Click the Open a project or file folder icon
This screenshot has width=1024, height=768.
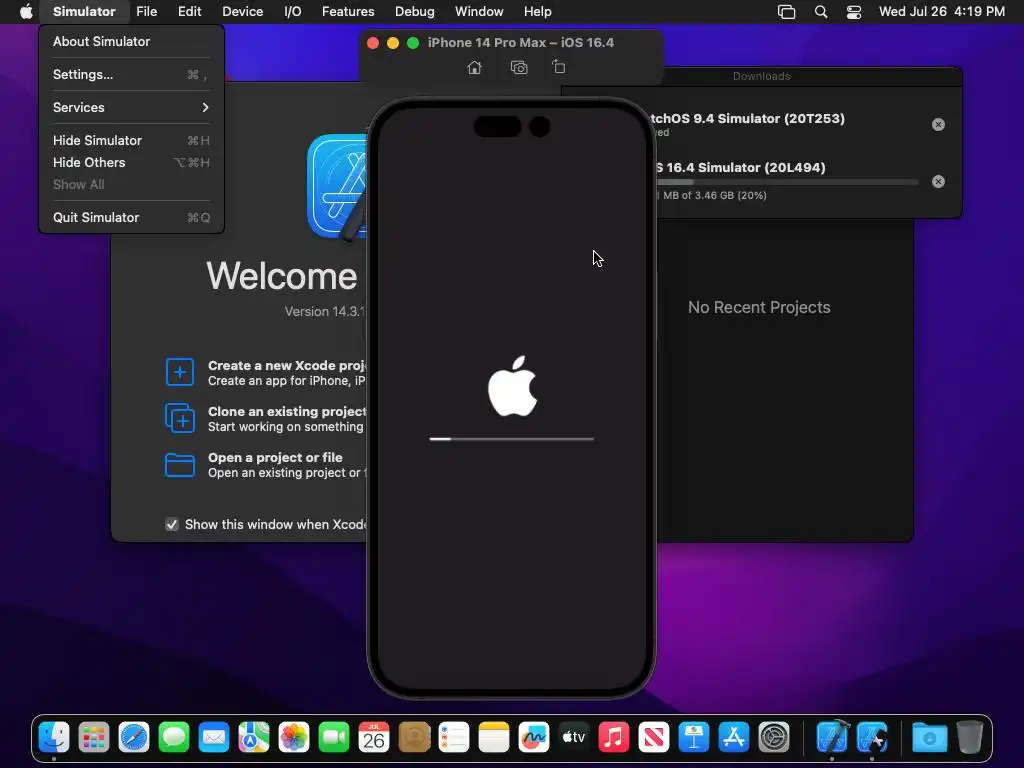[x=180, y=465]
